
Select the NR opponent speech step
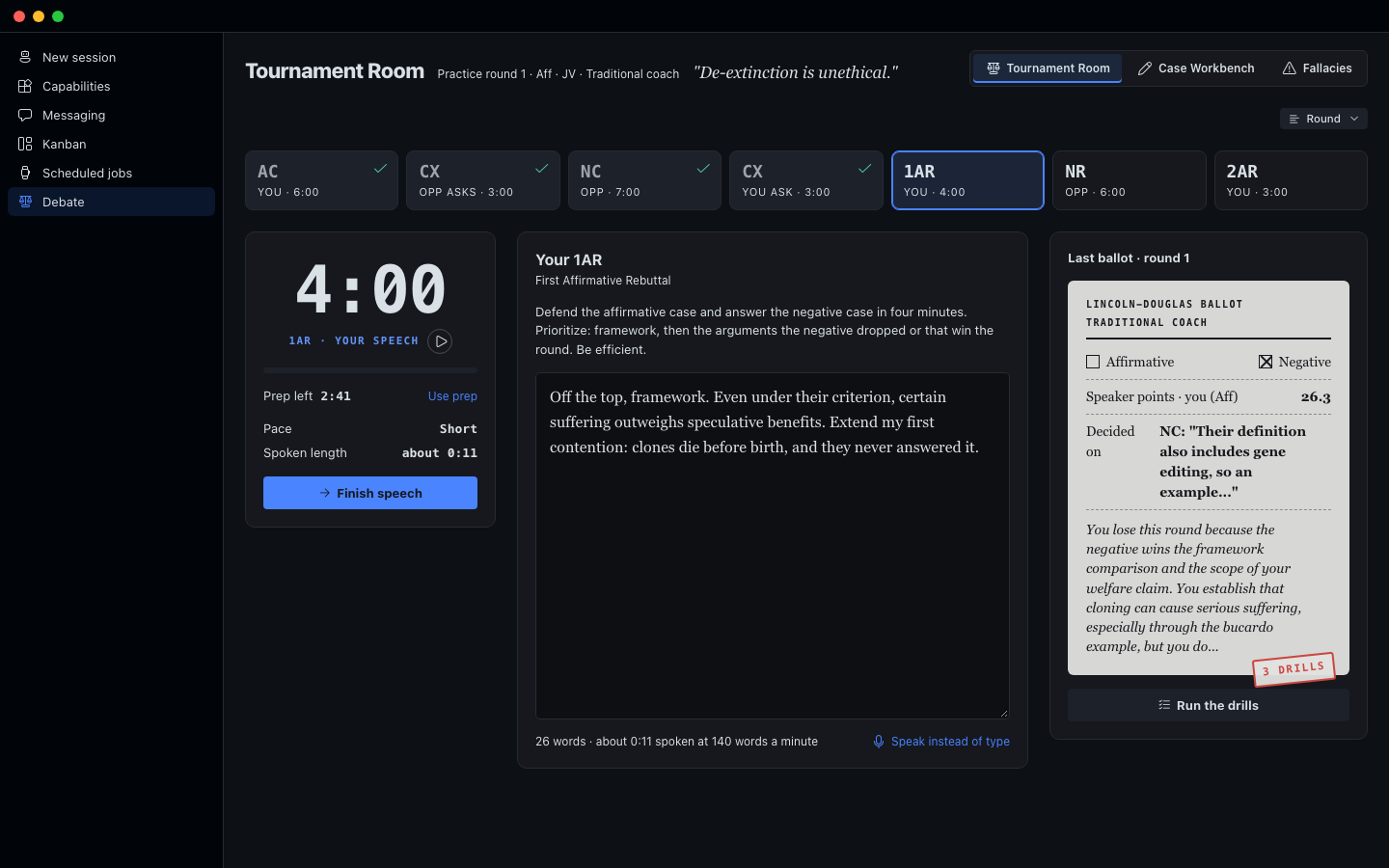[x=1130, y=180]
